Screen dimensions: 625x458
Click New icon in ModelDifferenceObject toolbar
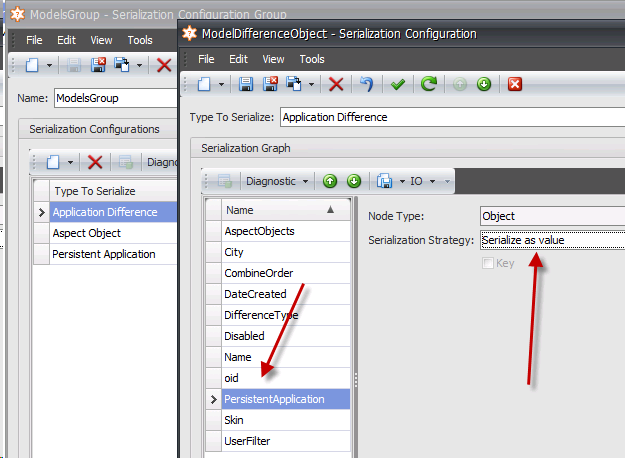[x=204, y=84]
